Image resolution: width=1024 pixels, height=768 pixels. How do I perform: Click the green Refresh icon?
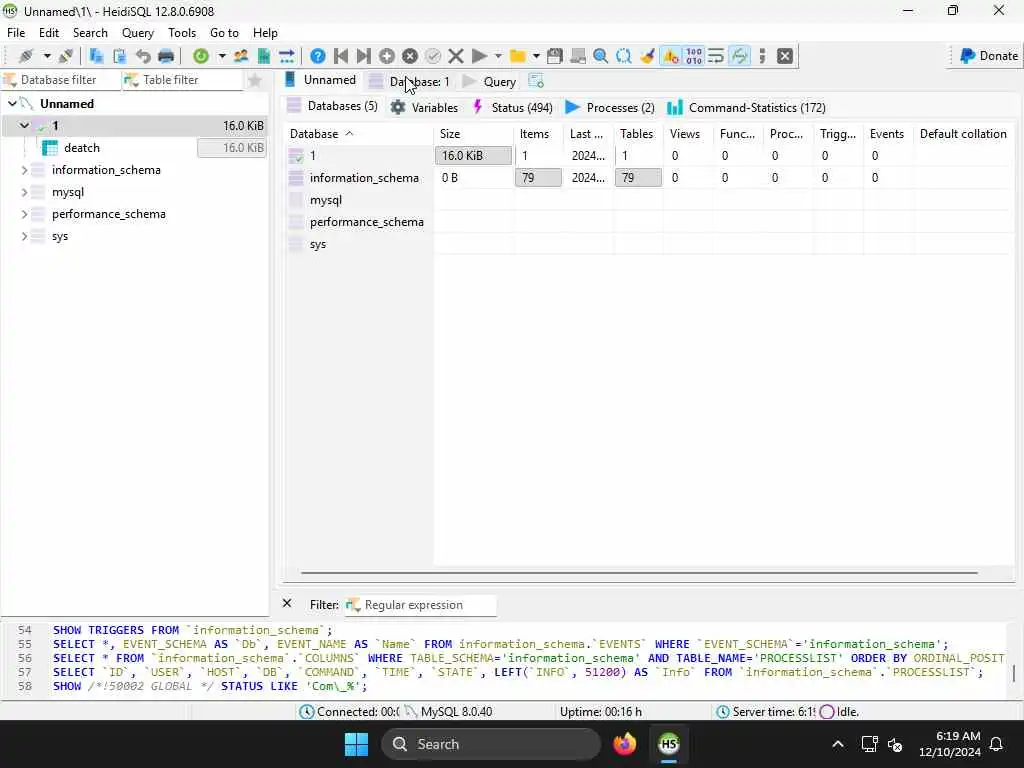[x=201, y=56]
